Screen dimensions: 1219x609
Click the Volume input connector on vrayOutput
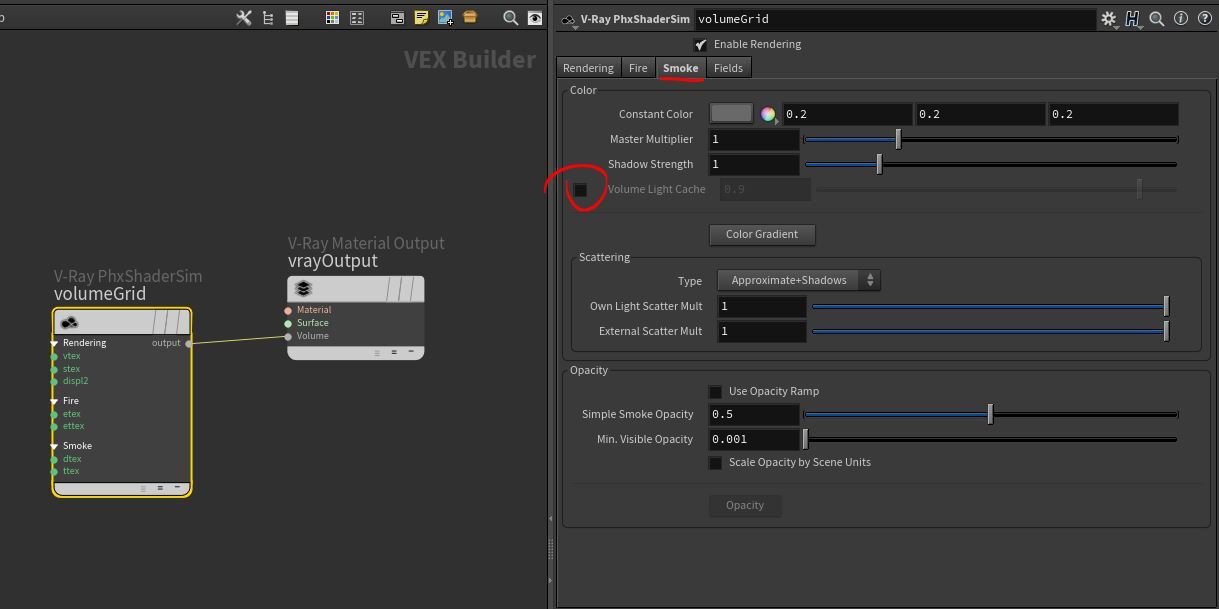pyautogui.click(x=288, y=336)
